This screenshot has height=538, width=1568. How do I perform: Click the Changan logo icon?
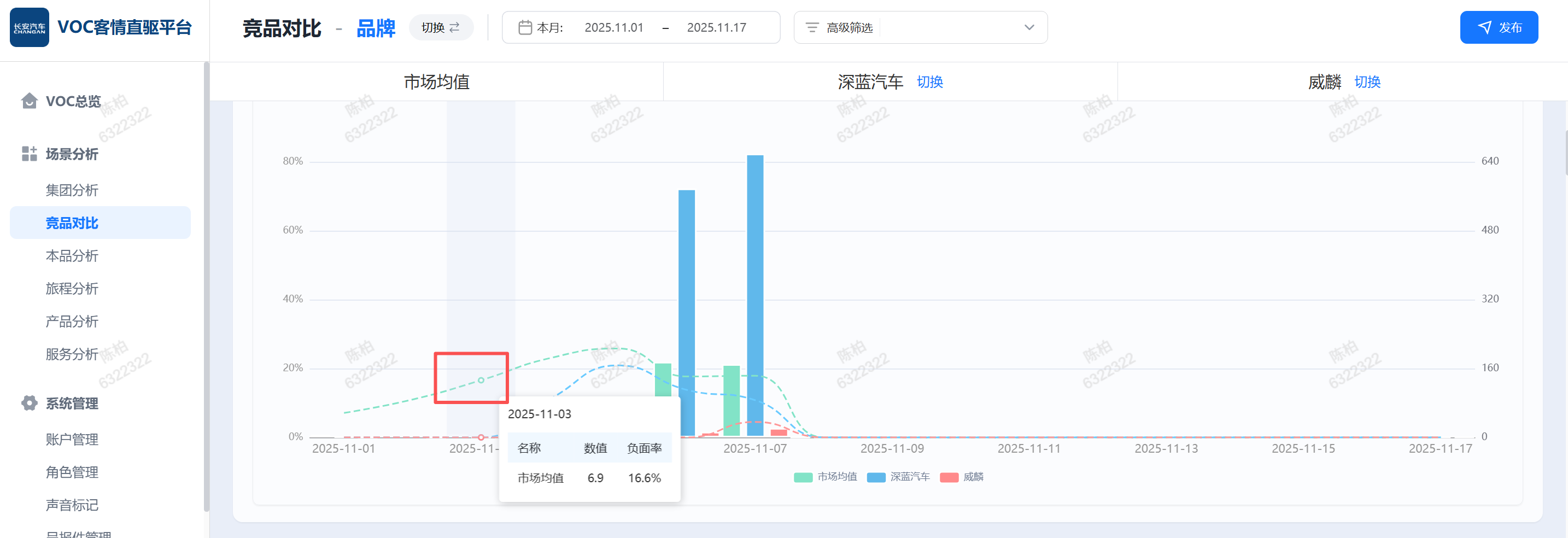(x=29, y=27)
